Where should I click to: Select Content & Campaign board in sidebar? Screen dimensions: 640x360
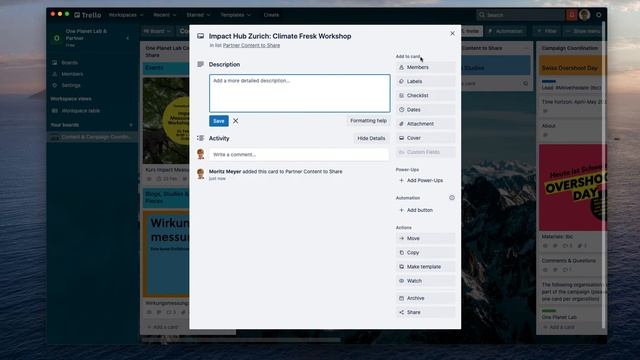tap(93, 137)
